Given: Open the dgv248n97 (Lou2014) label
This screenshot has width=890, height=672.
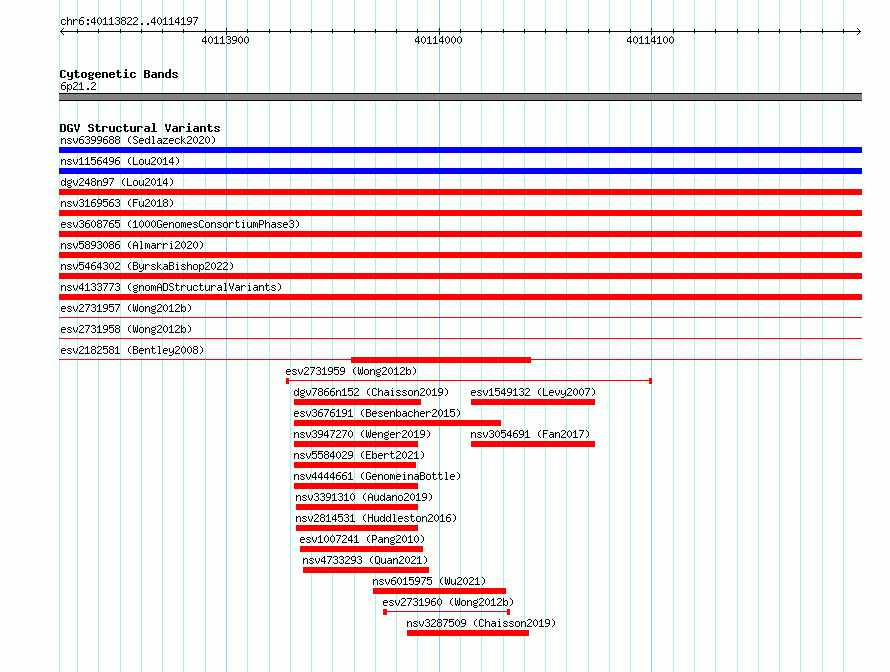Looking at the screenshot, I should click(117, 182).
